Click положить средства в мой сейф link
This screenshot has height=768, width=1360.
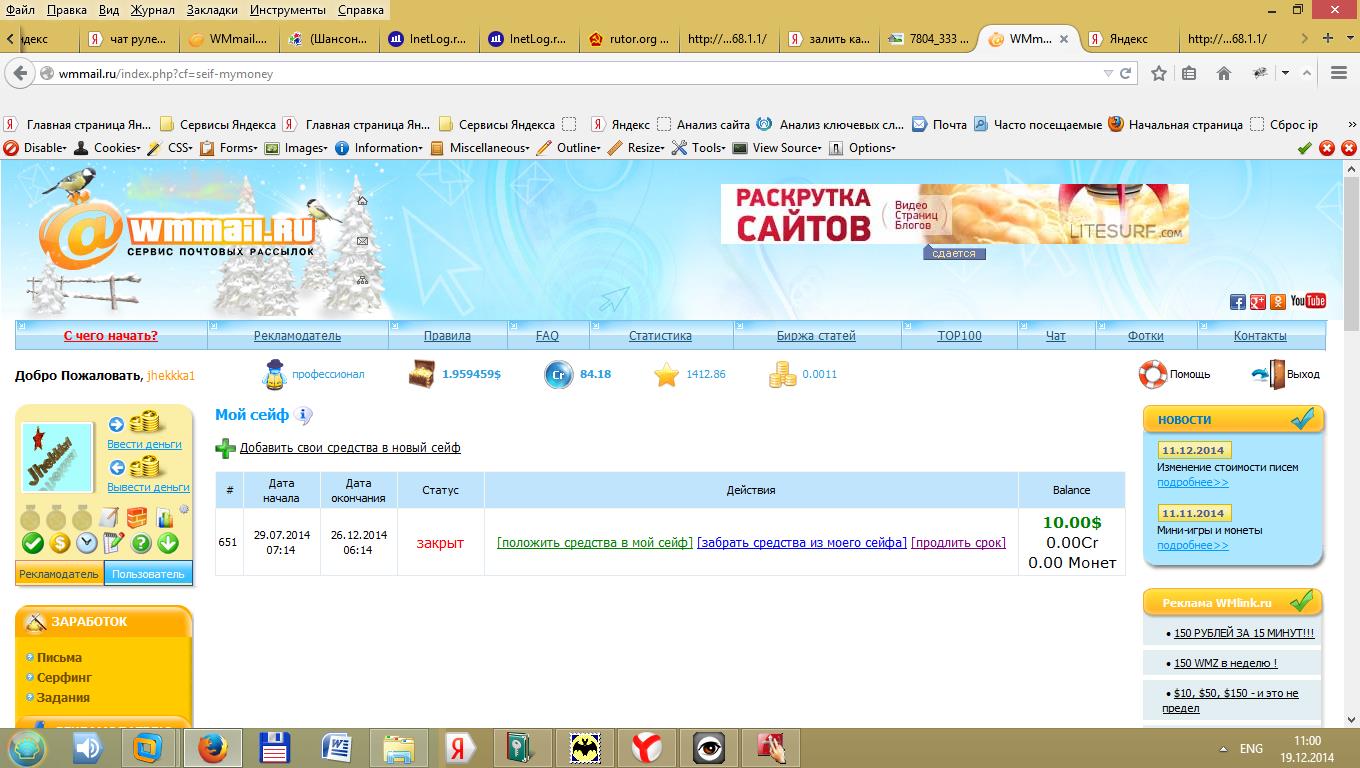coord(595,543)
